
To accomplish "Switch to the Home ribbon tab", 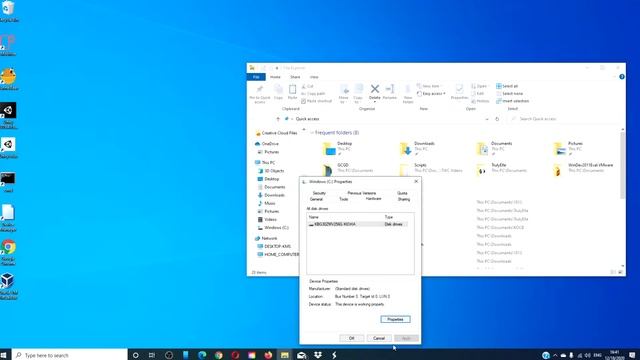I will (275, 77).
